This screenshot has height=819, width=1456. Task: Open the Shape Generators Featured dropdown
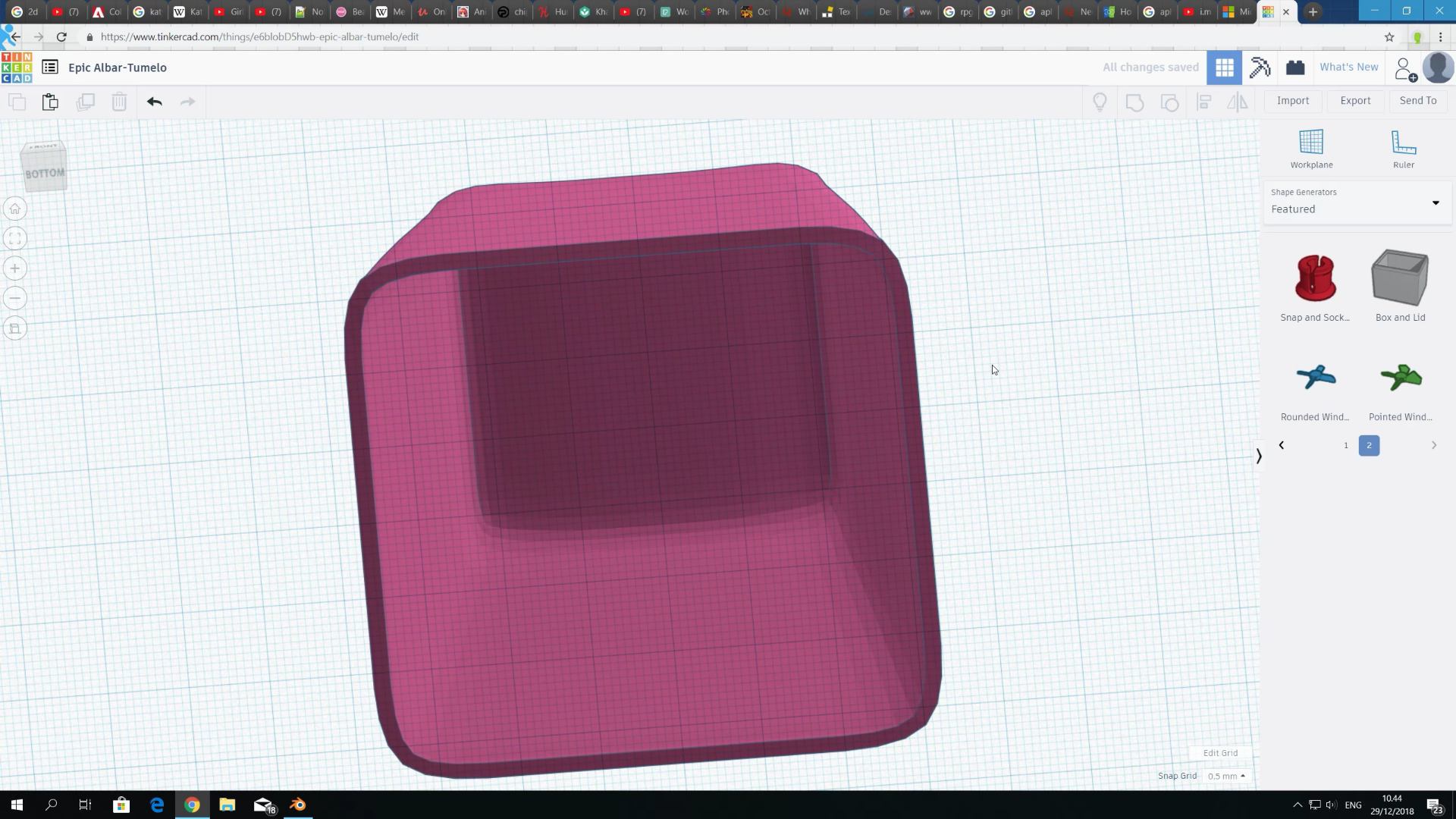click(1357, 202)
